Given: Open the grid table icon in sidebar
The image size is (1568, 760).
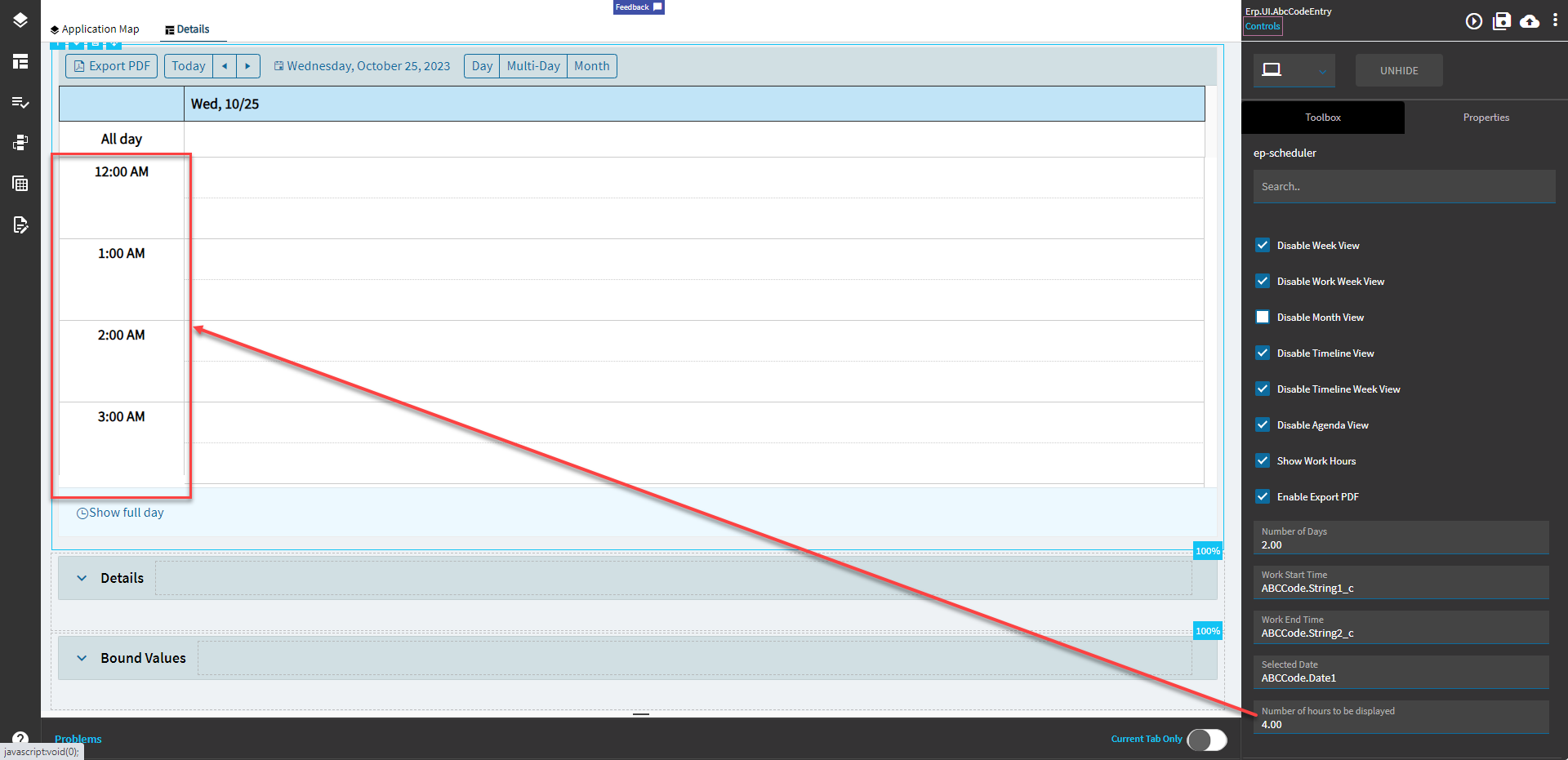Looking at the screenshot, I should (x=20, y=184).
